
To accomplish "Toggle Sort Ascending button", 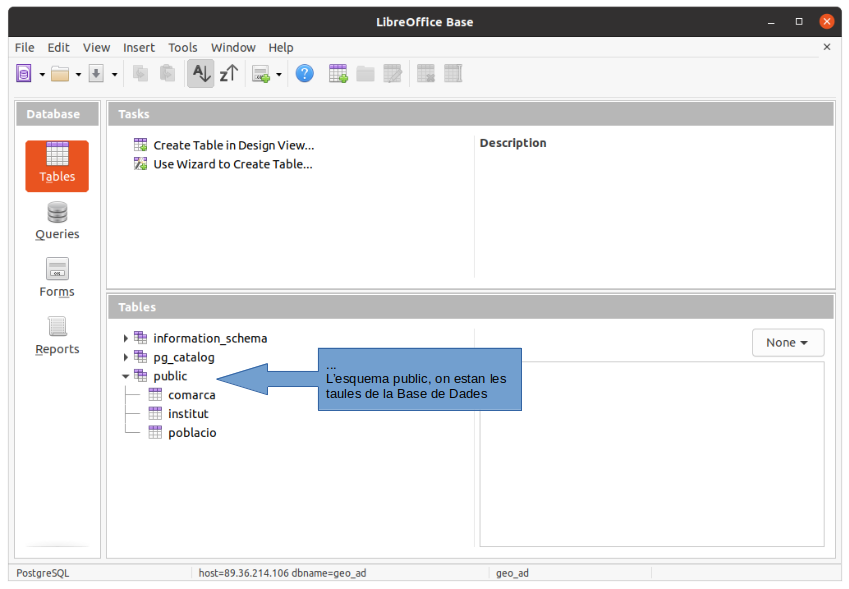I will 201,73.
